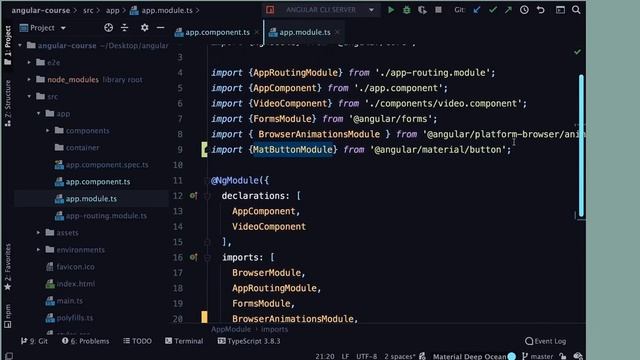Close the app.component.ts tab
The width and height of the screenshot is (640, 360).
tap(256, 32)
